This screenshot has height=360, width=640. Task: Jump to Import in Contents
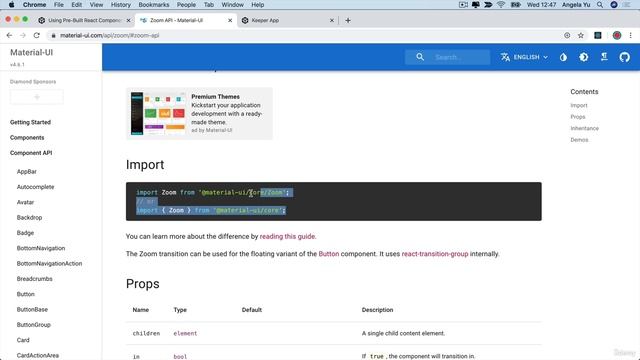pyautogui.click(x=579, y=105)
